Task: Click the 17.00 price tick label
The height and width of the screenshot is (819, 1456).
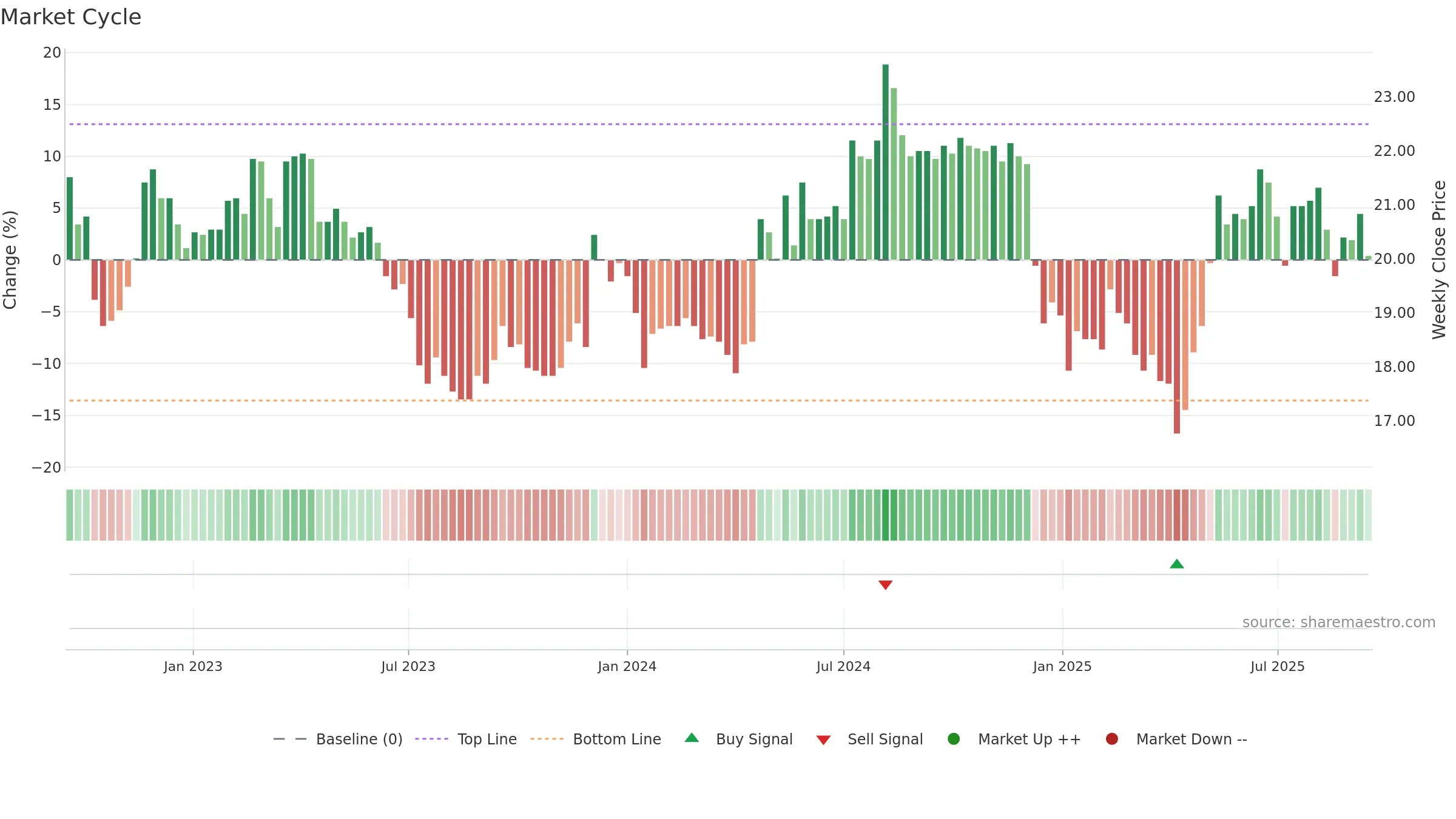Action: 1395,421
